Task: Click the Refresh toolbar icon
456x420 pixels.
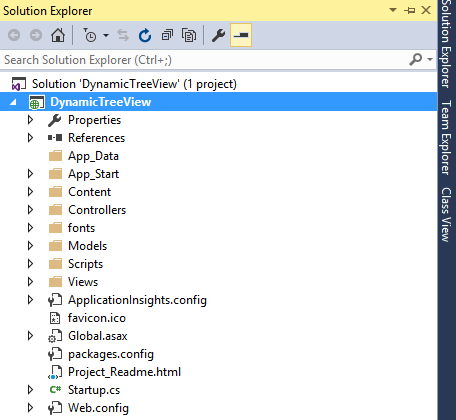Action: click(x=145, y=35)
